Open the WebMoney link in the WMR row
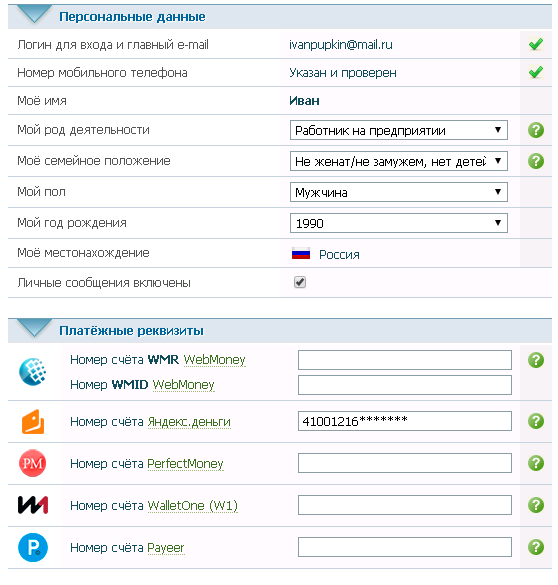 (x=214, y=360)
